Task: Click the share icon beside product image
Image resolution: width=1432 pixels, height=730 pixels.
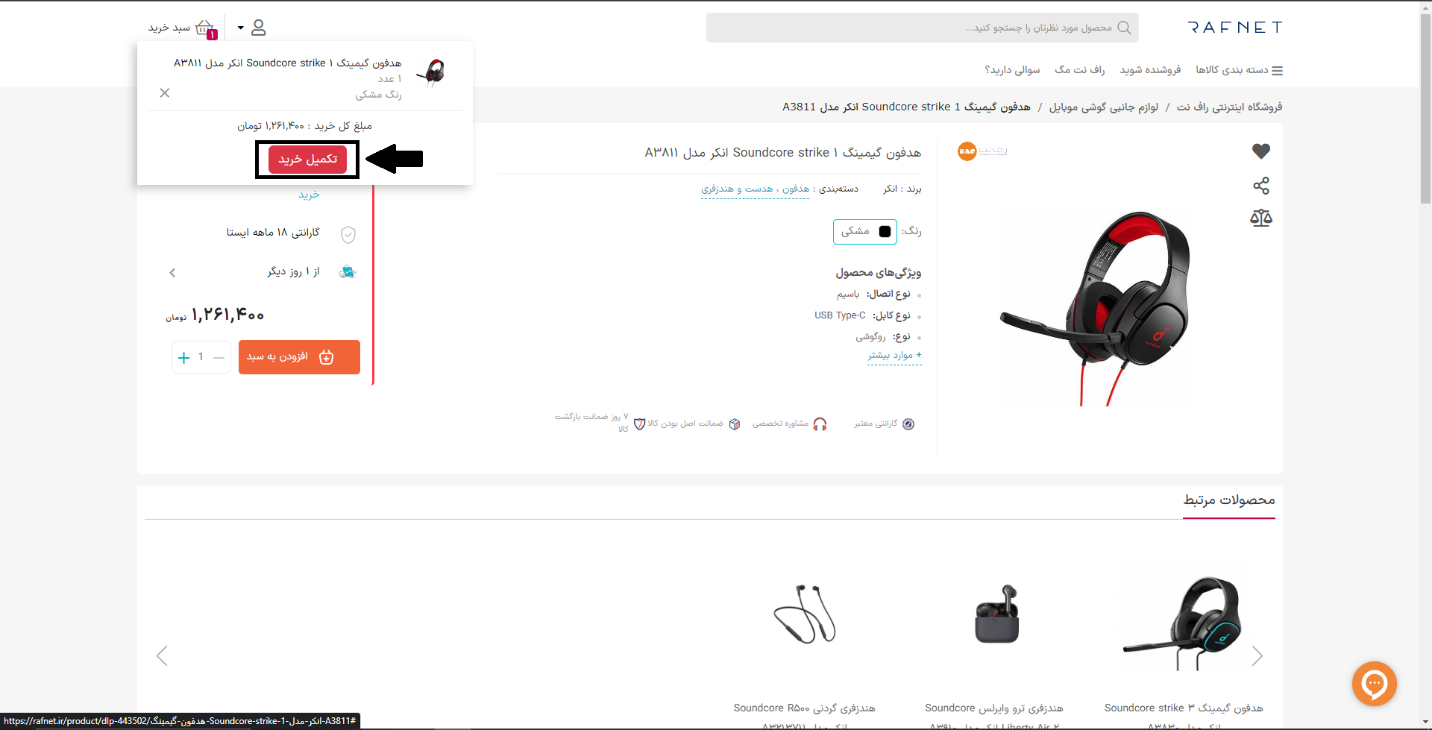Action: pyautogui.click(x=1261, y=186)
